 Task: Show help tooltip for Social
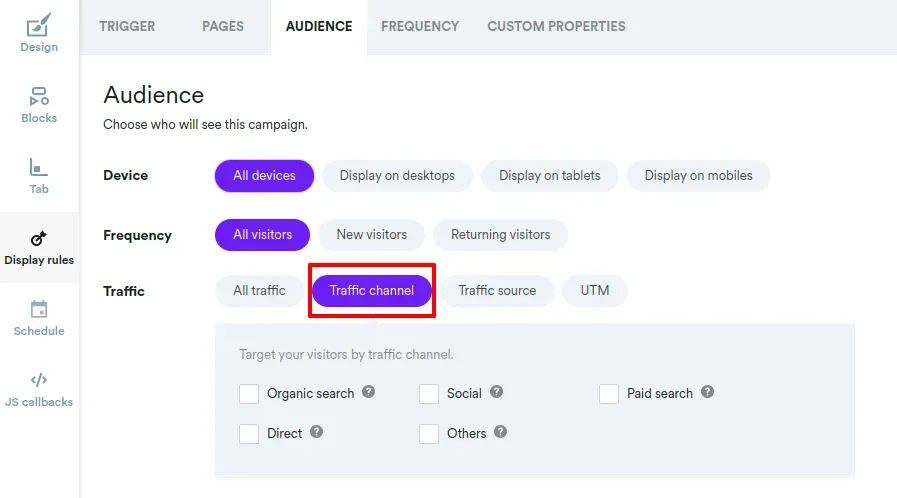(x=497, y=392)
